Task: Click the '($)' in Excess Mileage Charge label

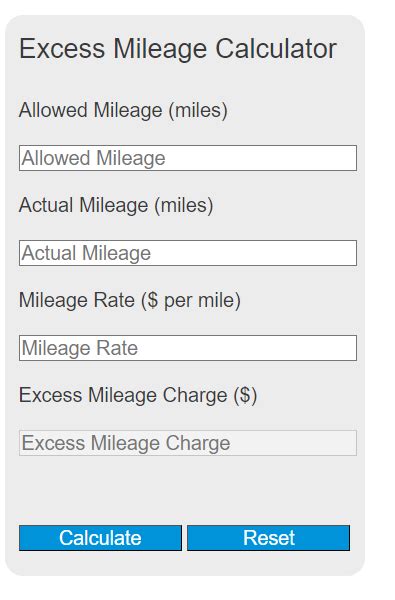Action: point(245,395)
